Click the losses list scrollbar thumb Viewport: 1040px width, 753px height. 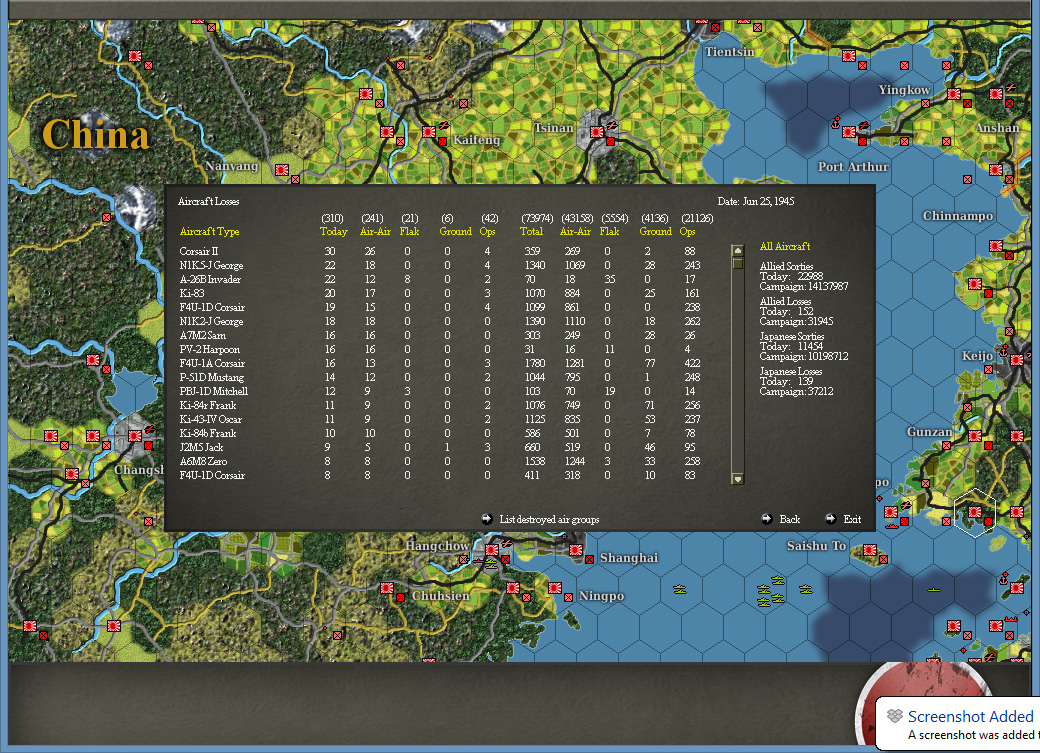(737, 263)
